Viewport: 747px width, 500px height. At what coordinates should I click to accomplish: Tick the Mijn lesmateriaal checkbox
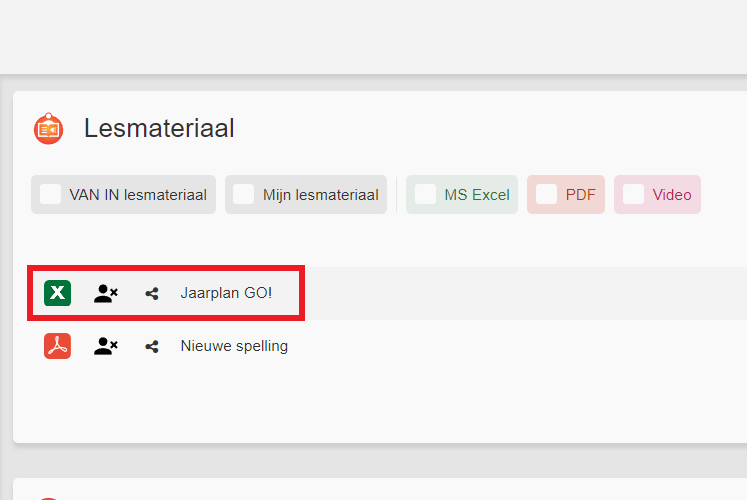pyautogui.click(x=243, y=194)
